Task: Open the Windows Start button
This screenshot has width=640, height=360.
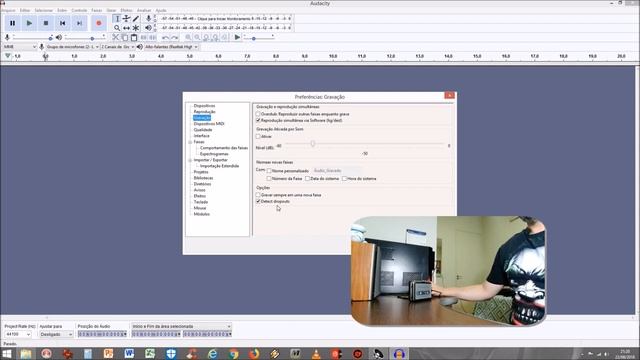Action: pos(7,353)
